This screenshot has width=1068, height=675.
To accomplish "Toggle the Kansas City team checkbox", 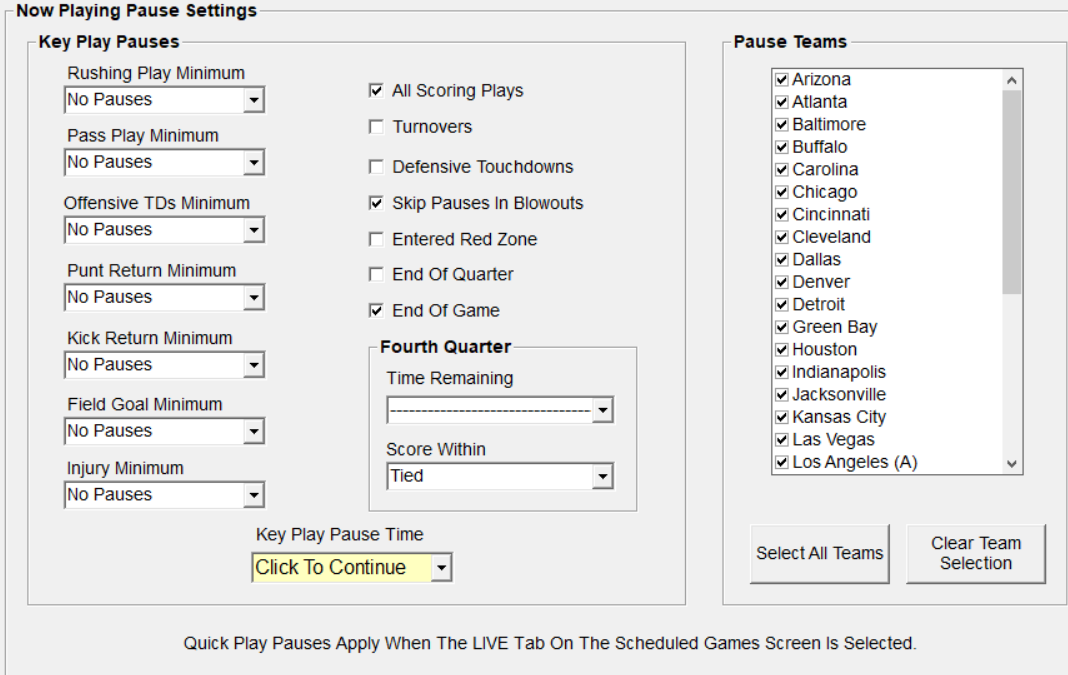I will click(782, 417).
